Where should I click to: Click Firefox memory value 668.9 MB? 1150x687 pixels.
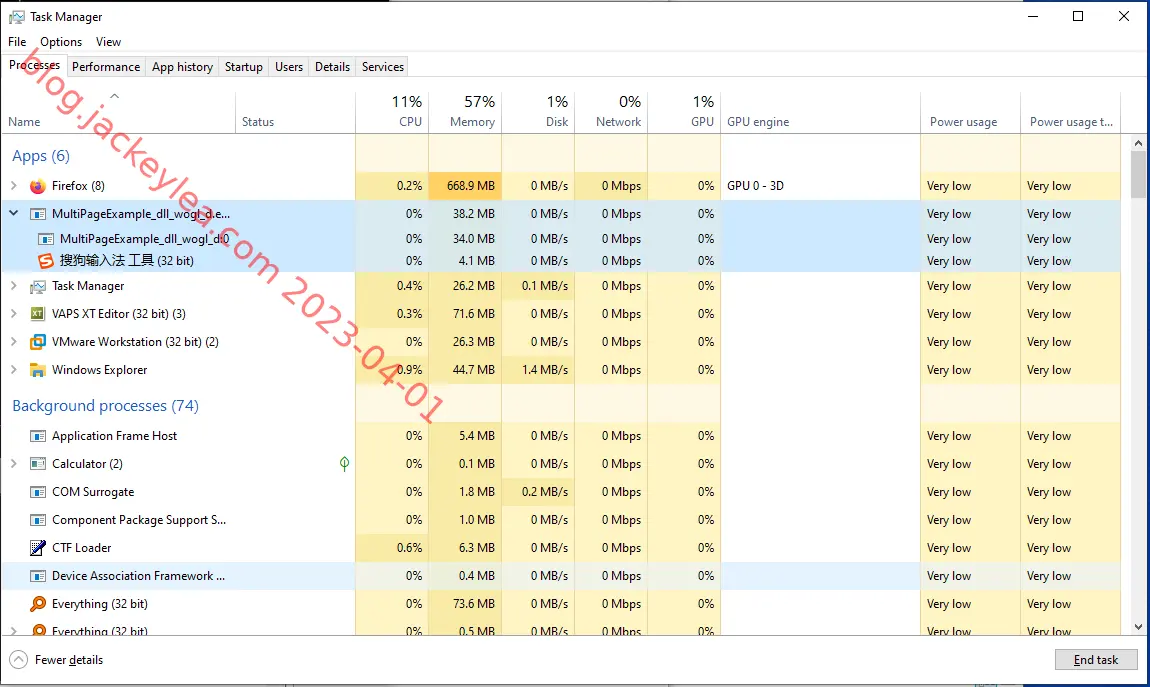click(x=471, y=186)
